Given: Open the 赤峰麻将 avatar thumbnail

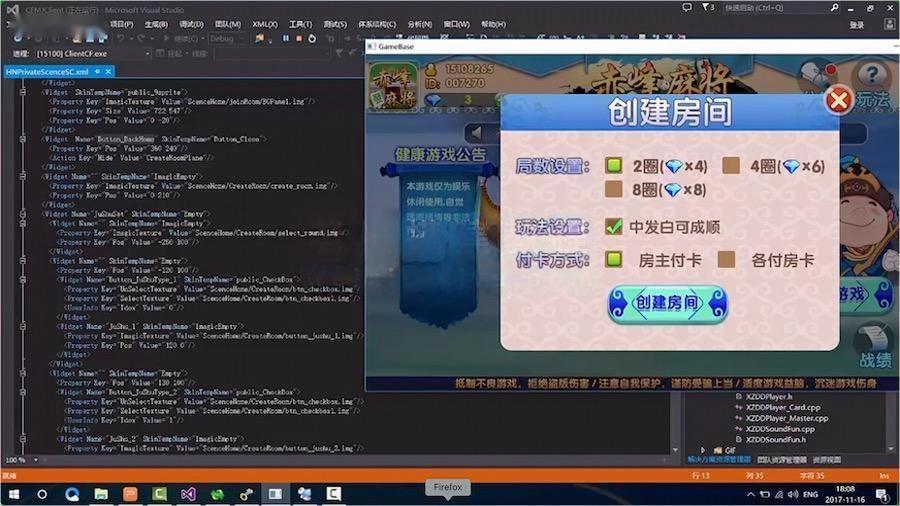Looking at the screenshot, I should (393, 85).
